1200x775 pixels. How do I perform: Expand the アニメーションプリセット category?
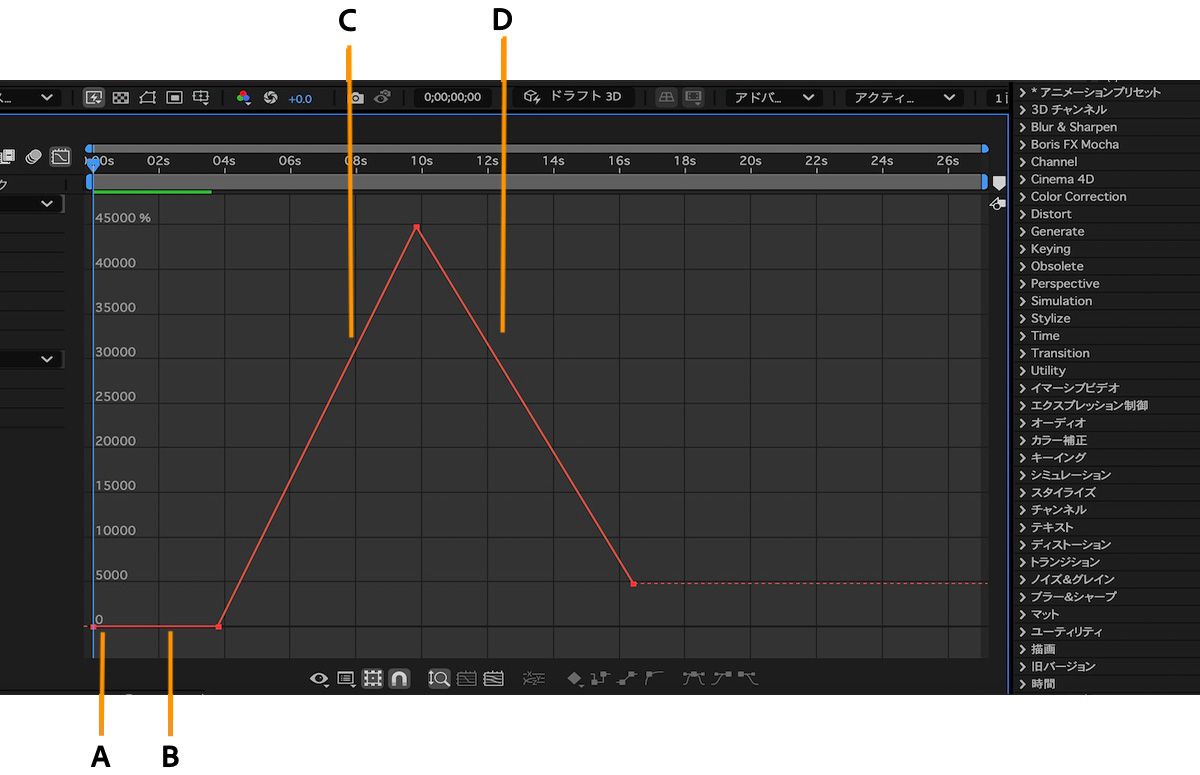1023,92
